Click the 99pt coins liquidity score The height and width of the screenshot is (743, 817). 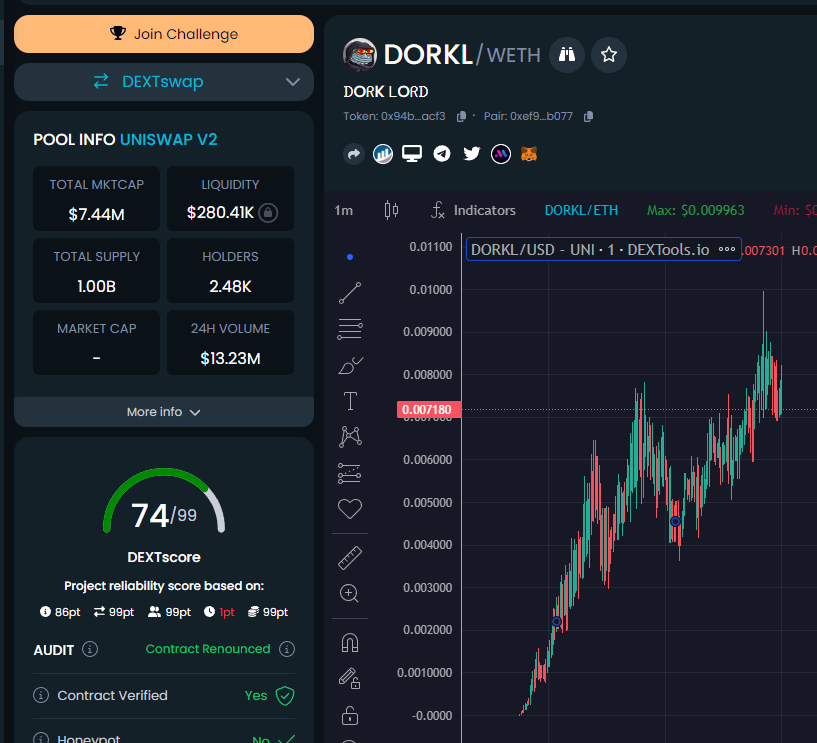click(268, 612)
